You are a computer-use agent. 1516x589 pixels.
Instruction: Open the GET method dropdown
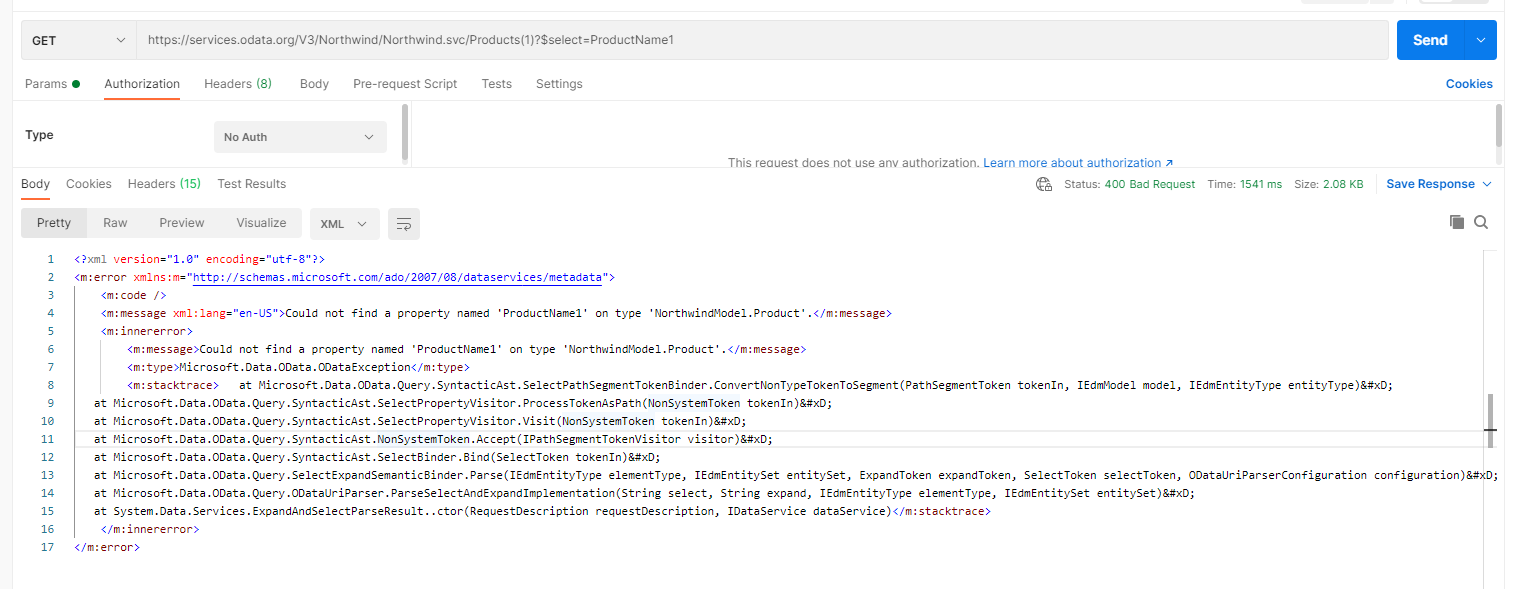pyautogui.click(x=78, y=40)
